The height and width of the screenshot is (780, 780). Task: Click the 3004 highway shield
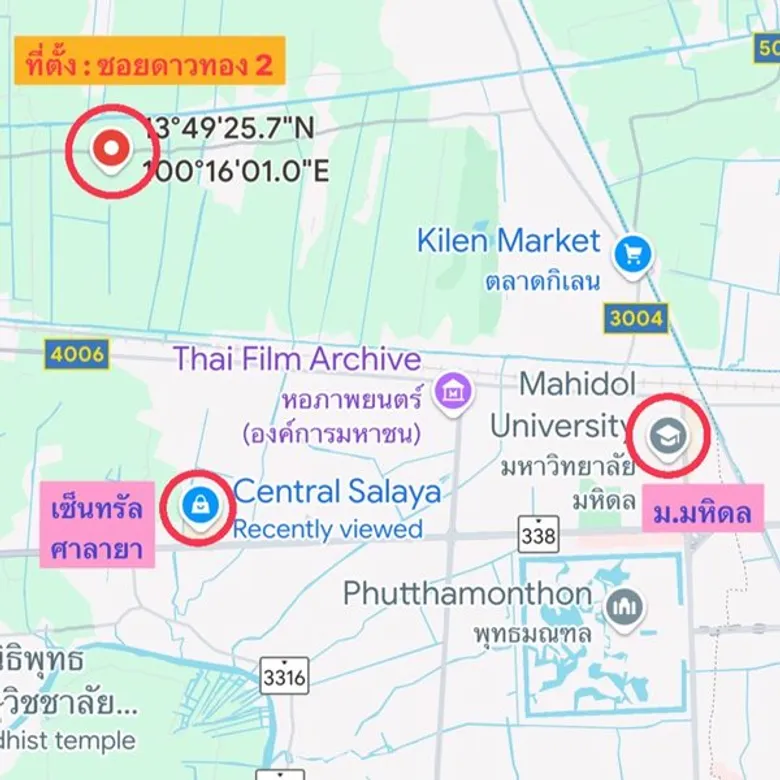pos(635,318)
